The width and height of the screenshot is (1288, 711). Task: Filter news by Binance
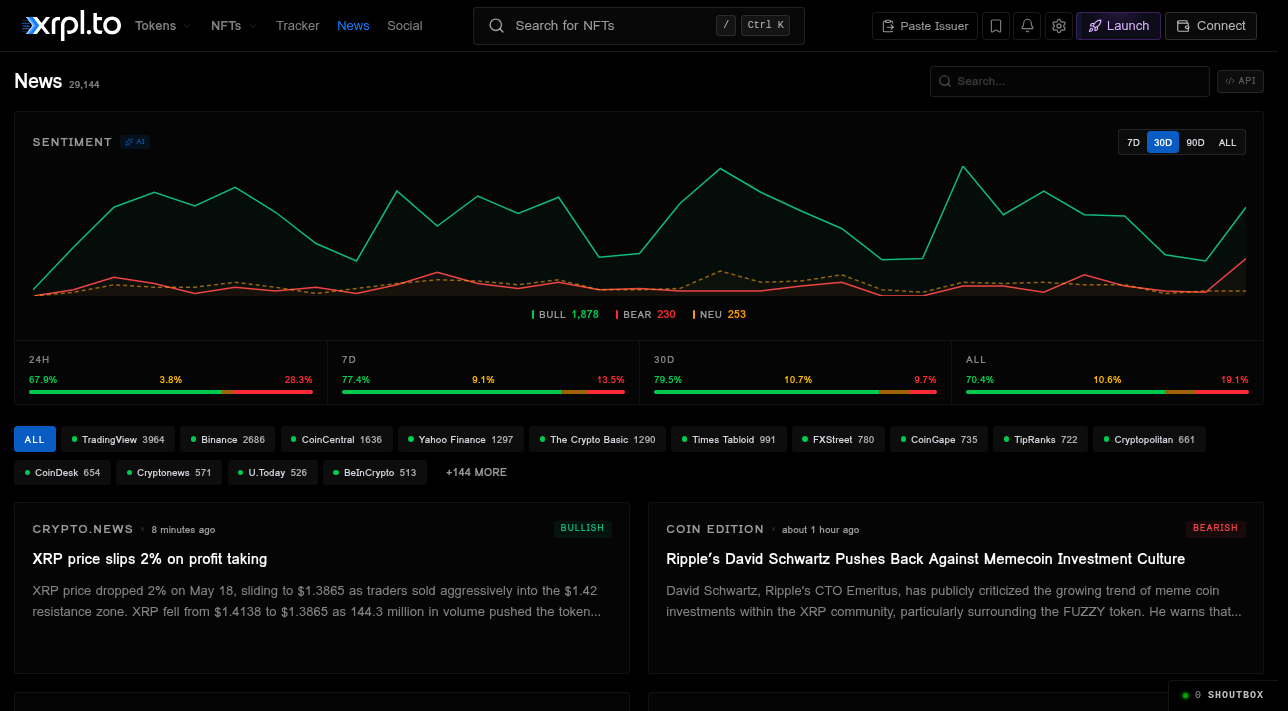[x=228, y=439]
